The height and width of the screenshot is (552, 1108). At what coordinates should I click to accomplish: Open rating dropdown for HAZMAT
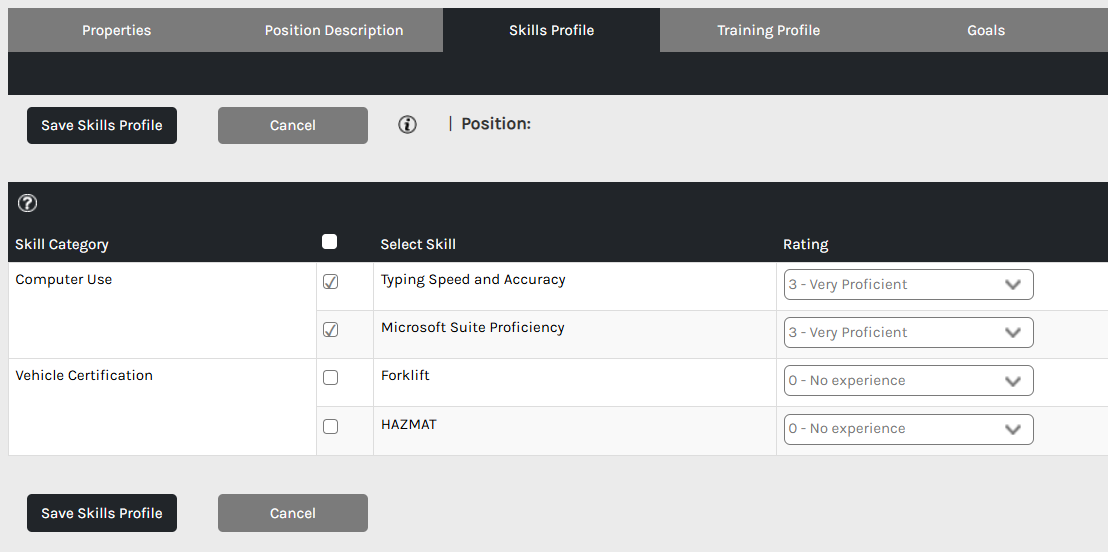[909, 429]
